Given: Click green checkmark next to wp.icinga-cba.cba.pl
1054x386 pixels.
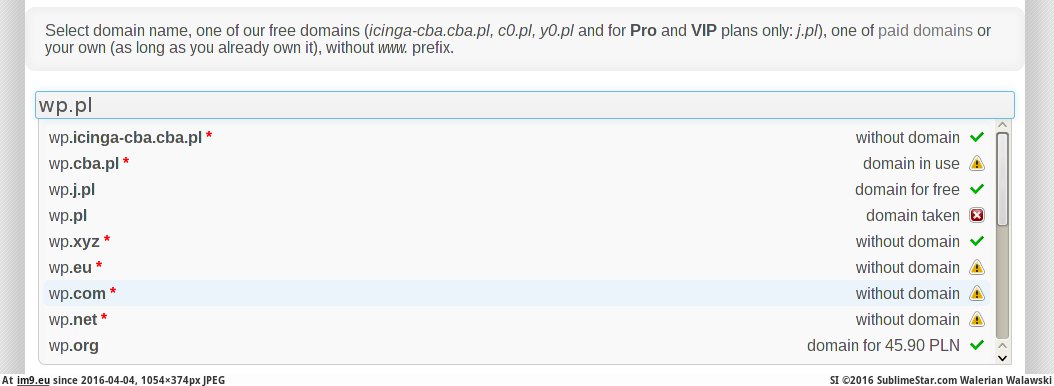Looking at the screenshot, I should click(x=977, y=137).
